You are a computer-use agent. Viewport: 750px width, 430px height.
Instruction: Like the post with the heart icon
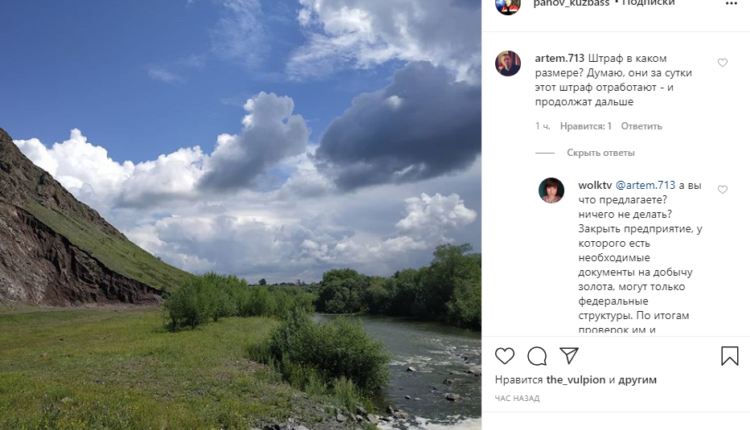[x=505, y=356]
